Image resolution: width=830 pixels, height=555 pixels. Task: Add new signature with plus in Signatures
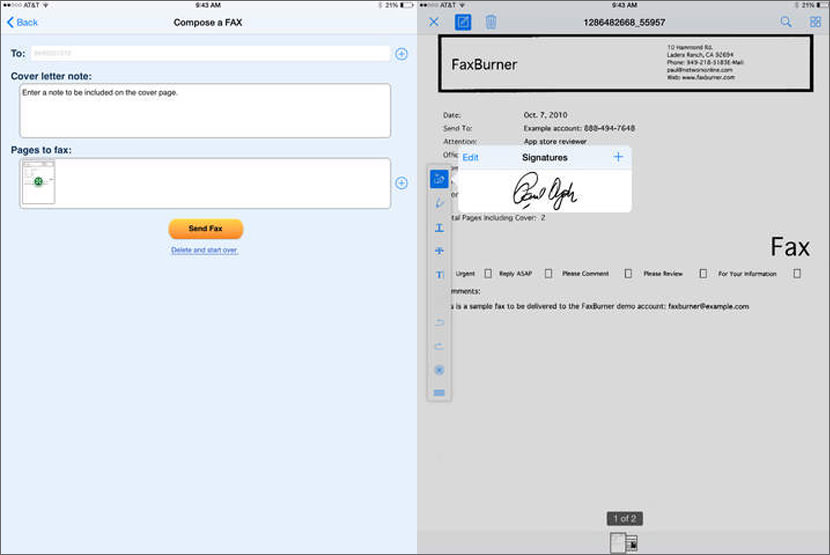click(618, 157)
